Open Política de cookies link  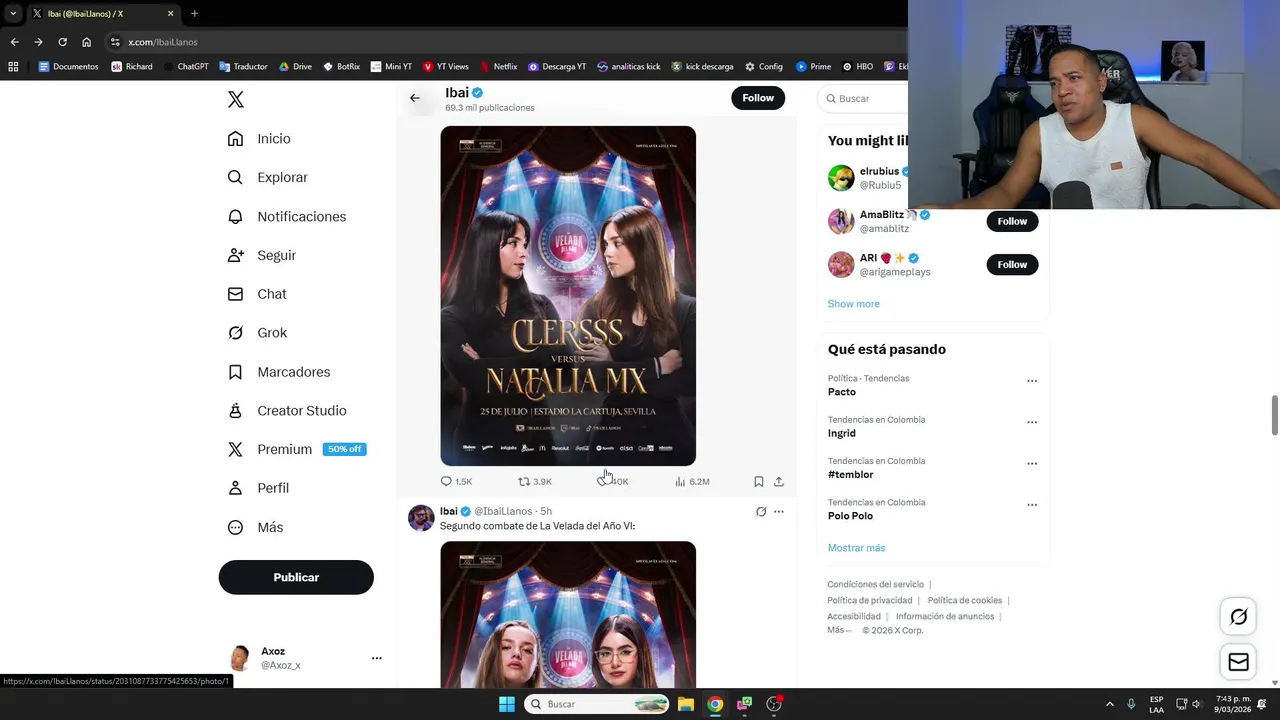(965, 600)
